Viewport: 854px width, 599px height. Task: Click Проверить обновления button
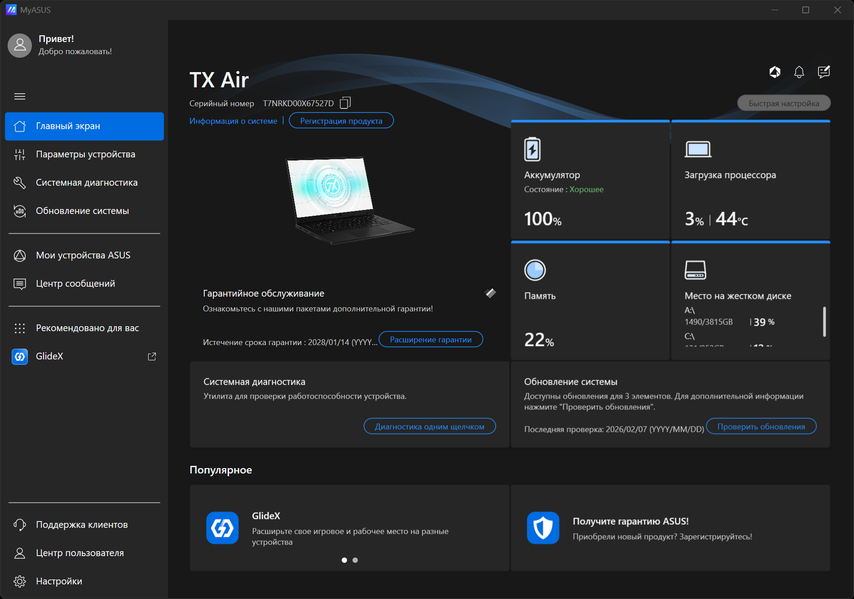(x=761, y=426)
